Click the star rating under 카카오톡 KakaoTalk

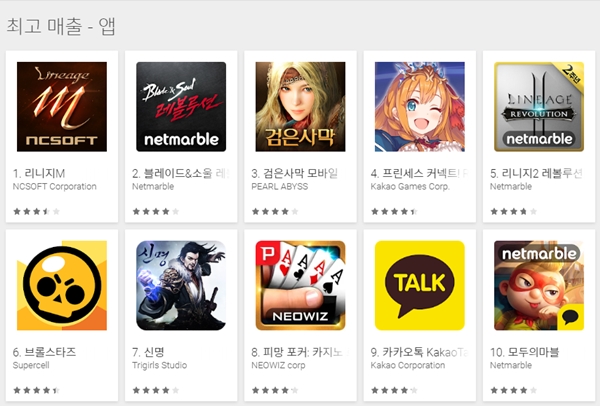(395, 390)
